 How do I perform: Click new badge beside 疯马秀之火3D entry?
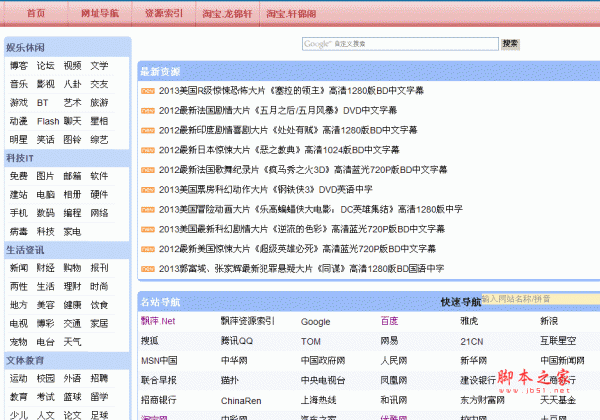[148, 170]
